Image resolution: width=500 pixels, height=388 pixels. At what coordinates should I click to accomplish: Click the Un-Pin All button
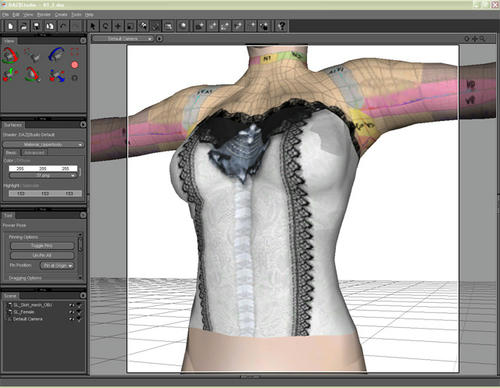click(x=42, y=255)
